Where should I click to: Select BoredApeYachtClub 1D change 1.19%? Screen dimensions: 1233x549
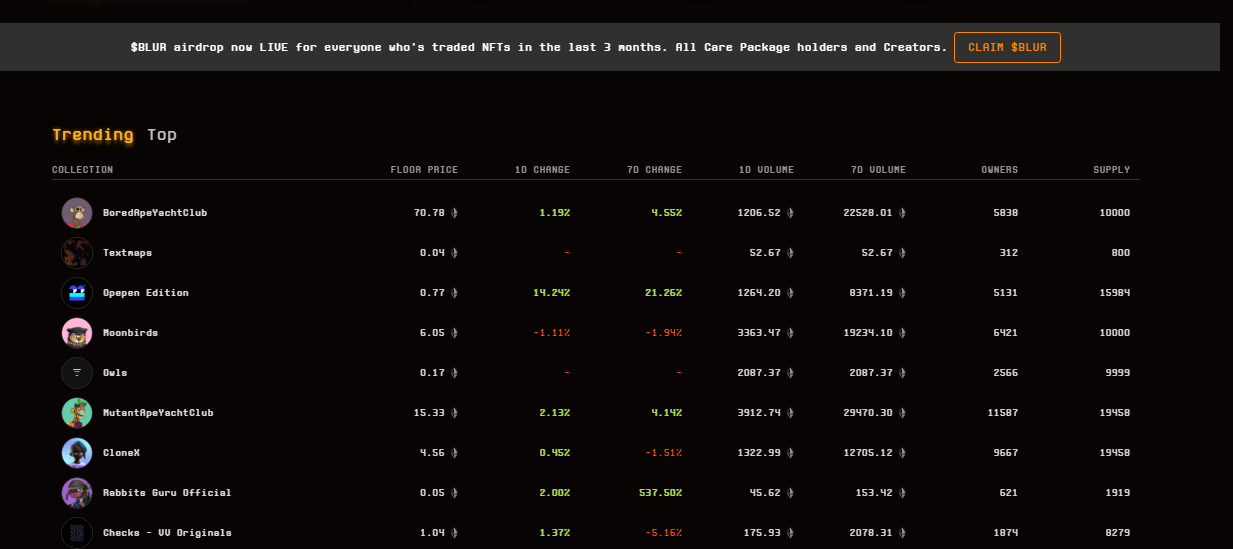point(554,213)
